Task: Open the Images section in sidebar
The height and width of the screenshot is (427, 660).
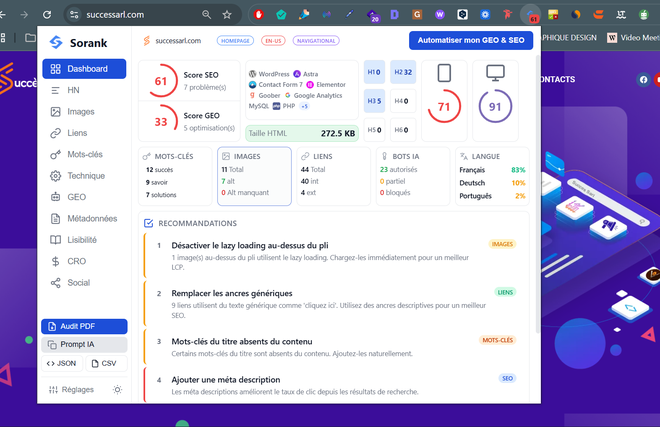Action: pos(82,111)
